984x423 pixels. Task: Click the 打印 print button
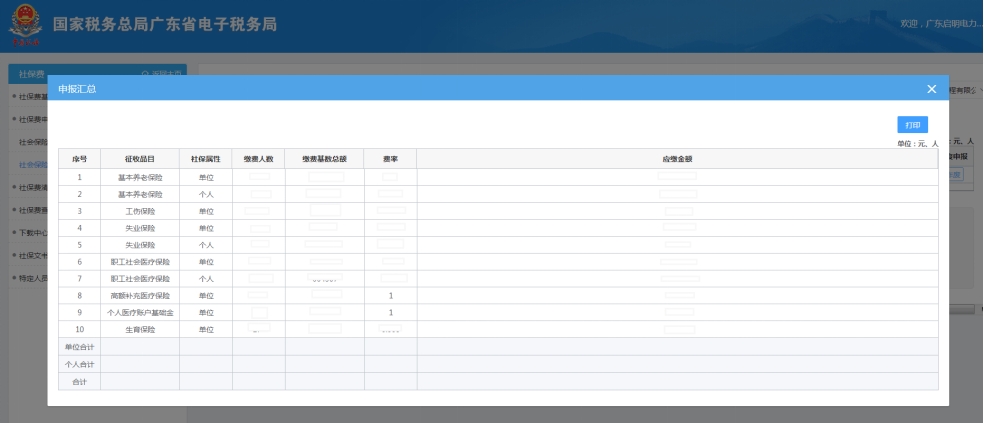point(912,125)
